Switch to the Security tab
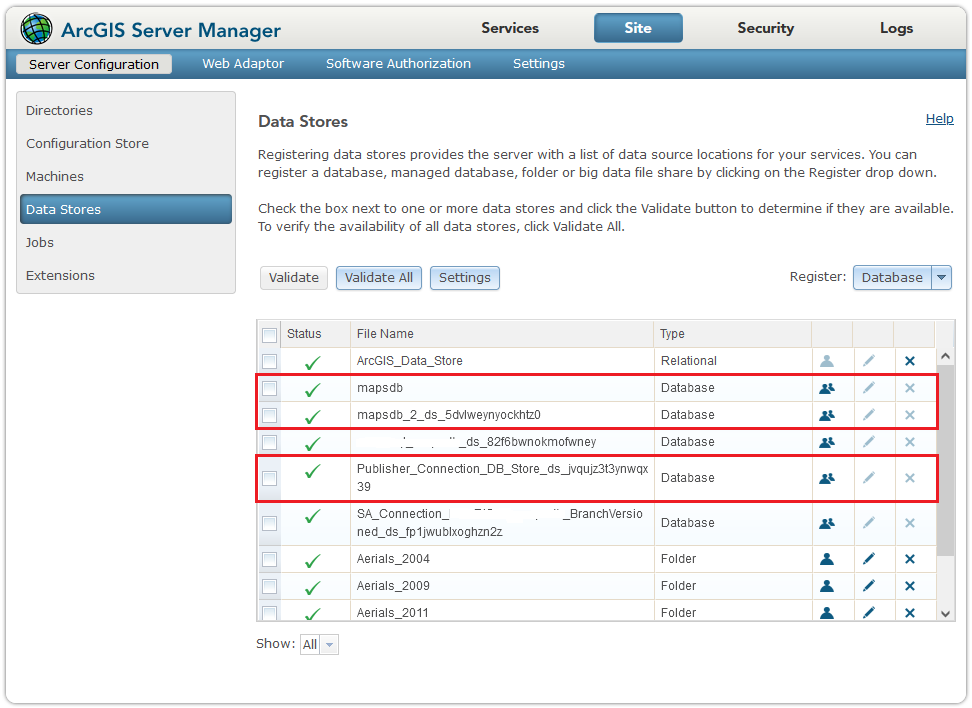The height and width of the screenshot is (708, 972). tap(765, 28)
